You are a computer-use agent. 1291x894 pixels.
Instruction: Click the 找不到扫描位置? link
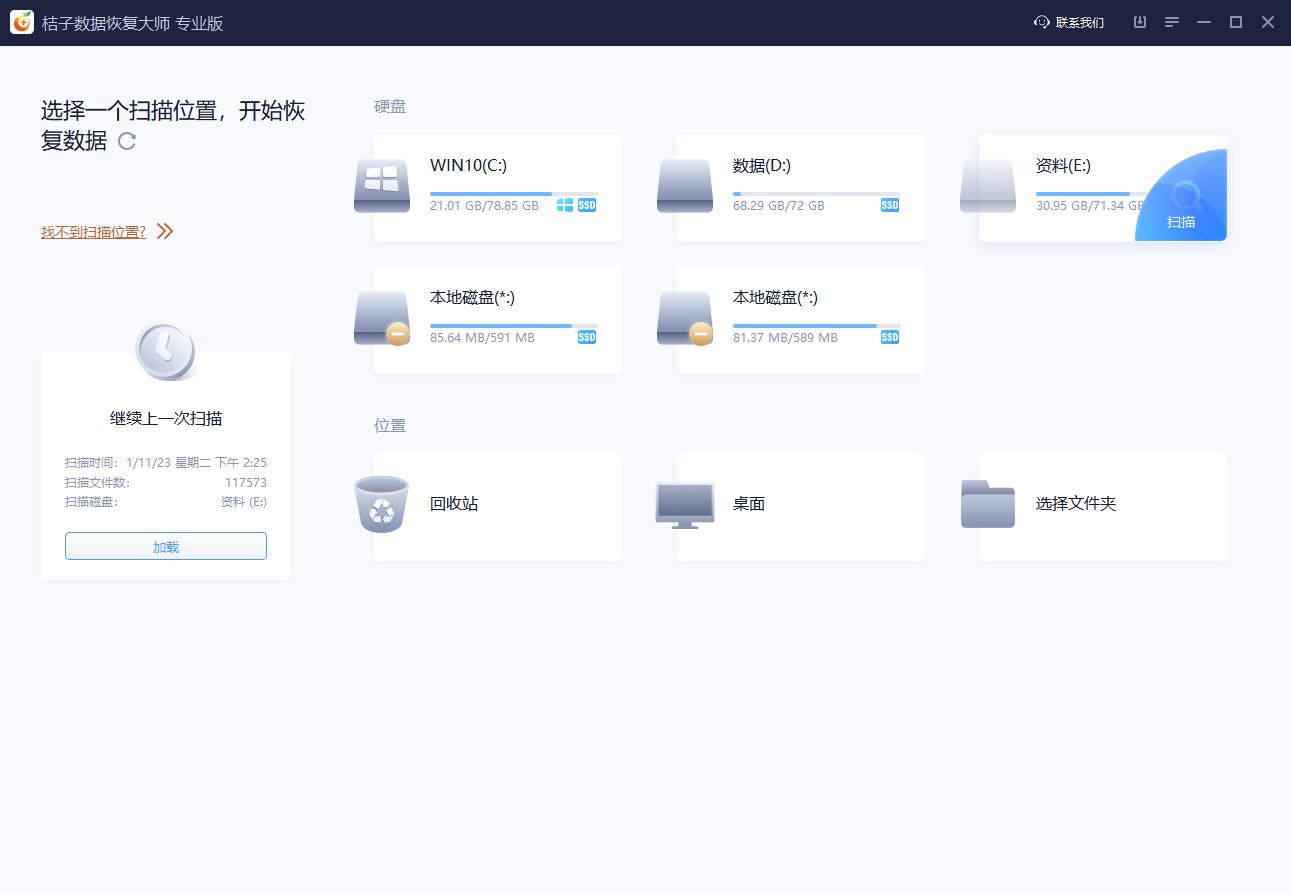pos(93,232)
